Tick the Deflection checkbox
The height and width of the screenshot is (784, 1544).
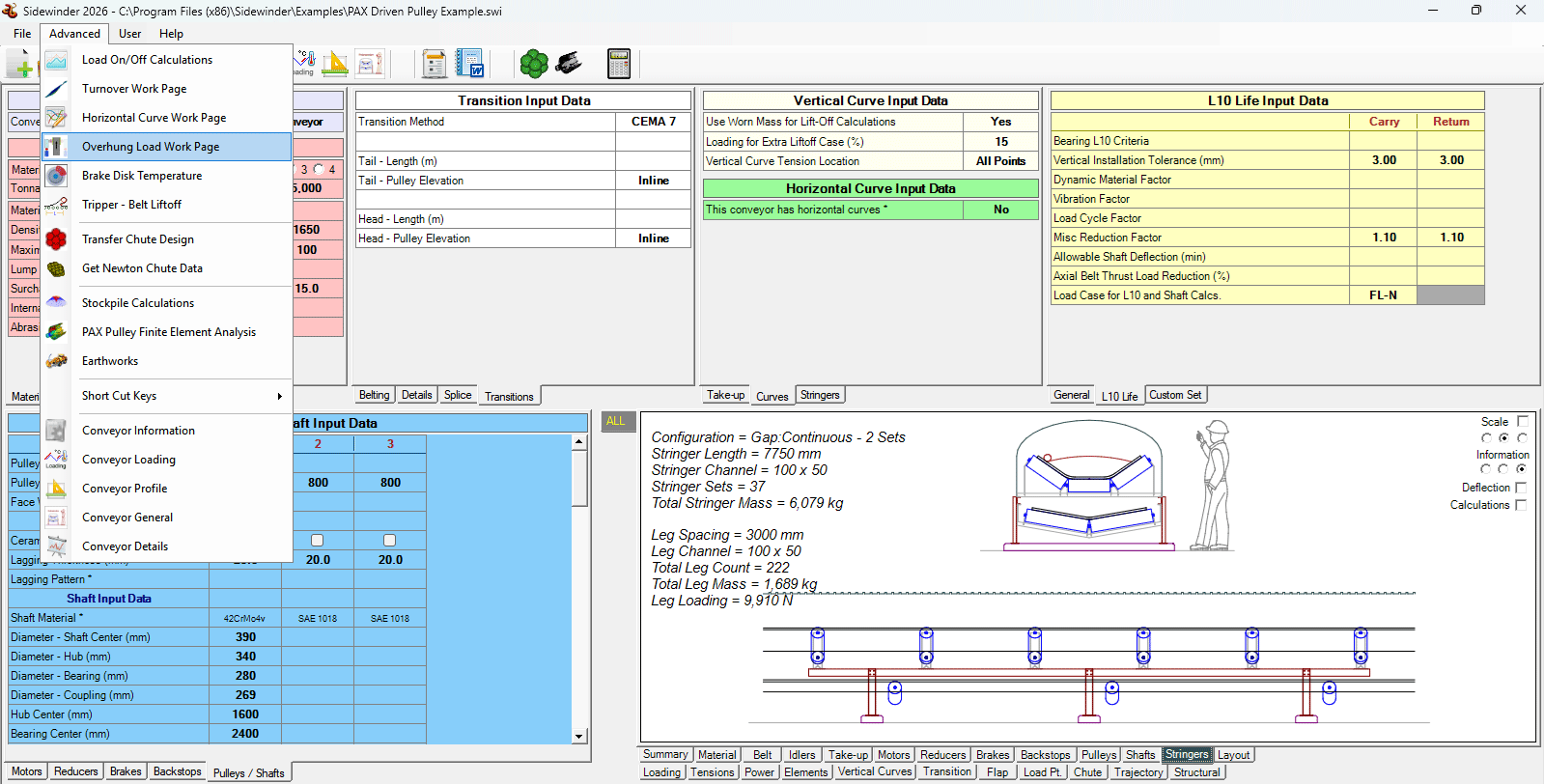pyautogui.click(x=1521, y=488)
